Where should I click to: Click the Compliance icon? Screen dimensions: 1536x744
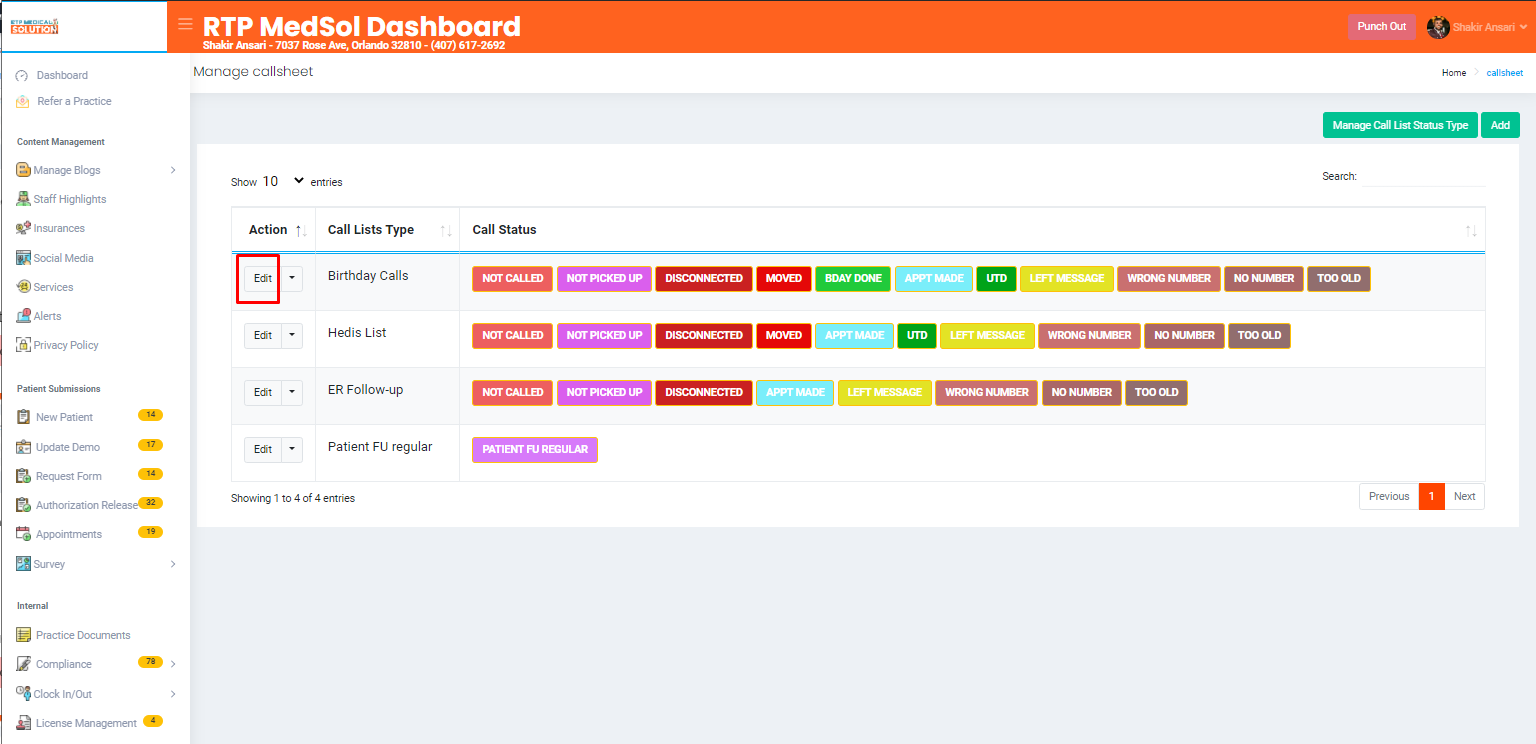[x=23, y=664]
